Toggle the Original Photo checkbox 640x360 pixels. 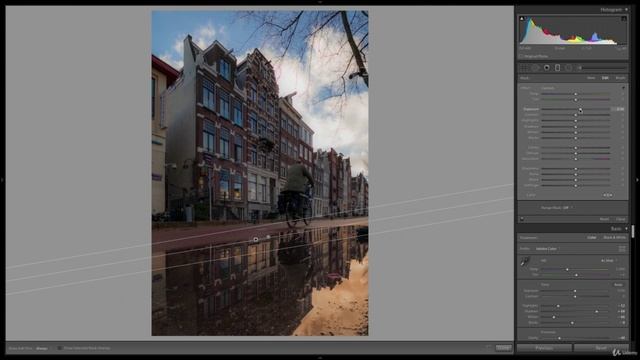click(x=521, y=56)
